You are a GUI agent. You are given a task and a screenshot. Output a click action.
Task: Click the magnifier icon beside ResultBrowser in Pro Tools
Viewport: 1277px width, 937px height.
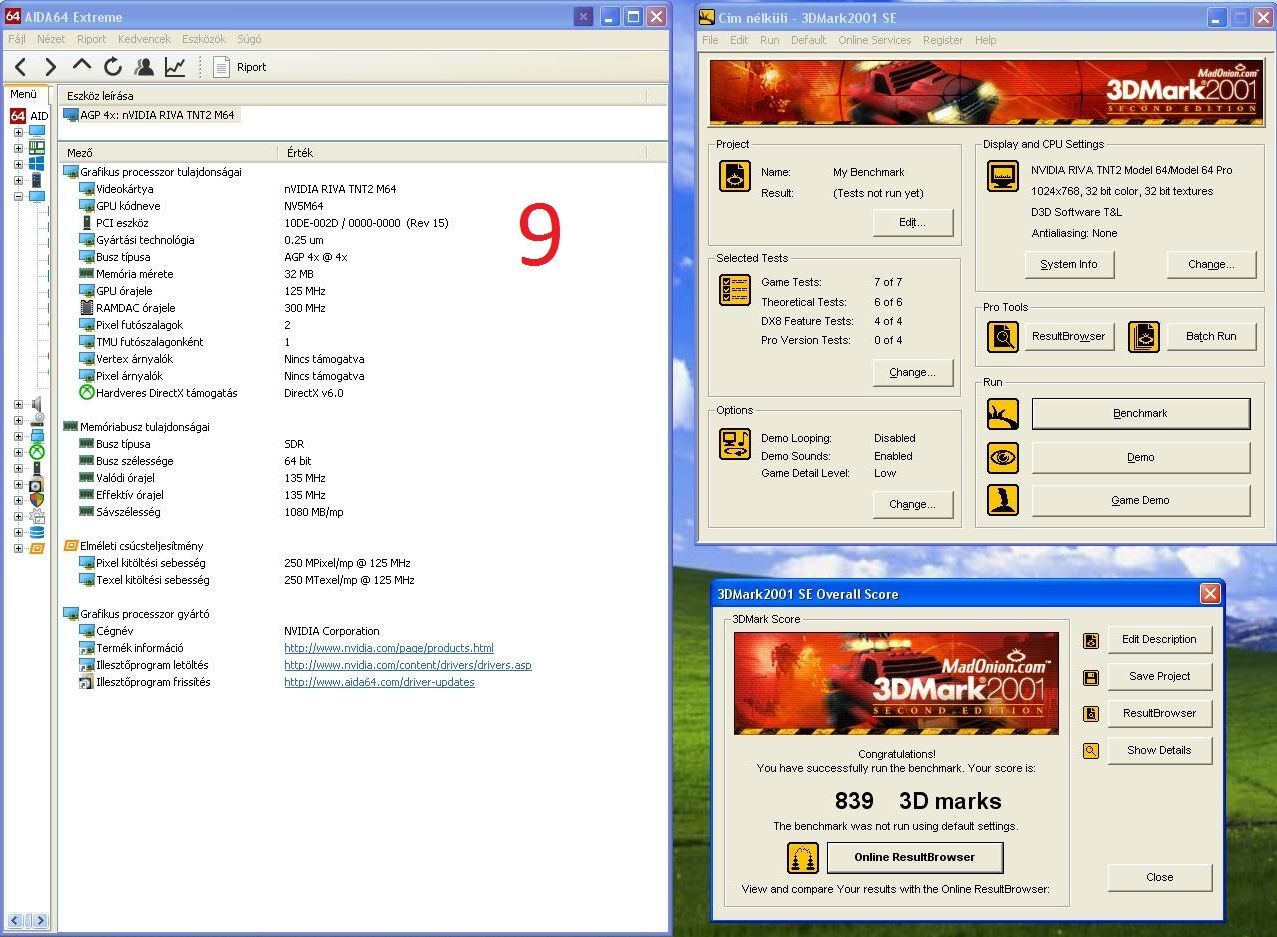pos(1002,336)
